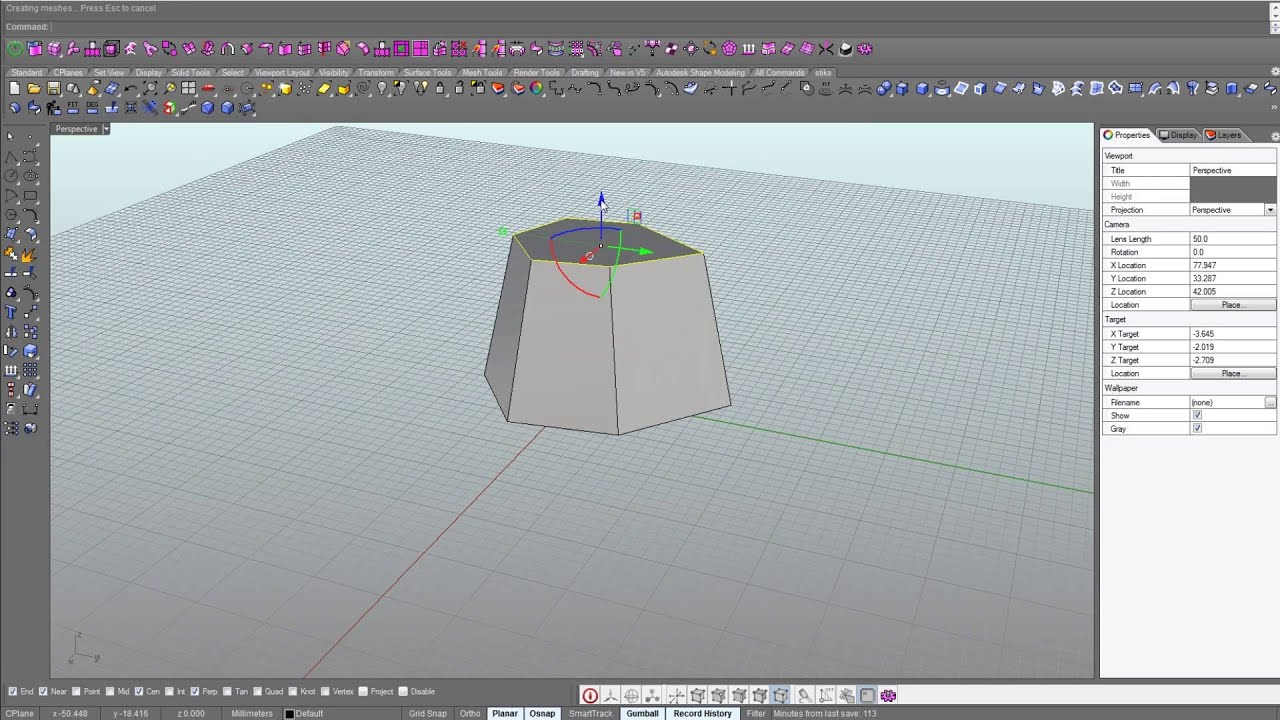1280x720 pixels.
Task: Click the four viewports layout icon
Action: coord(188,88)
